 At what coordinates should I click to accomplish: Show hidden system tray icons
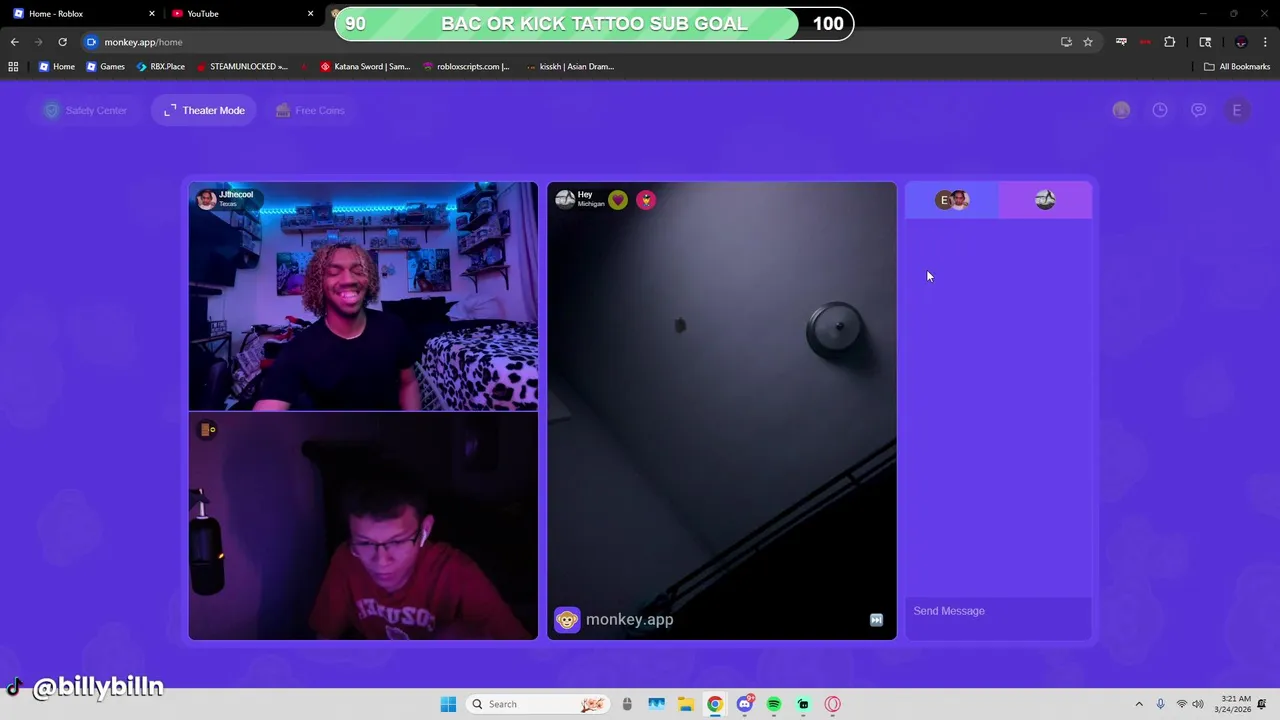click(x=1138, y=704)
